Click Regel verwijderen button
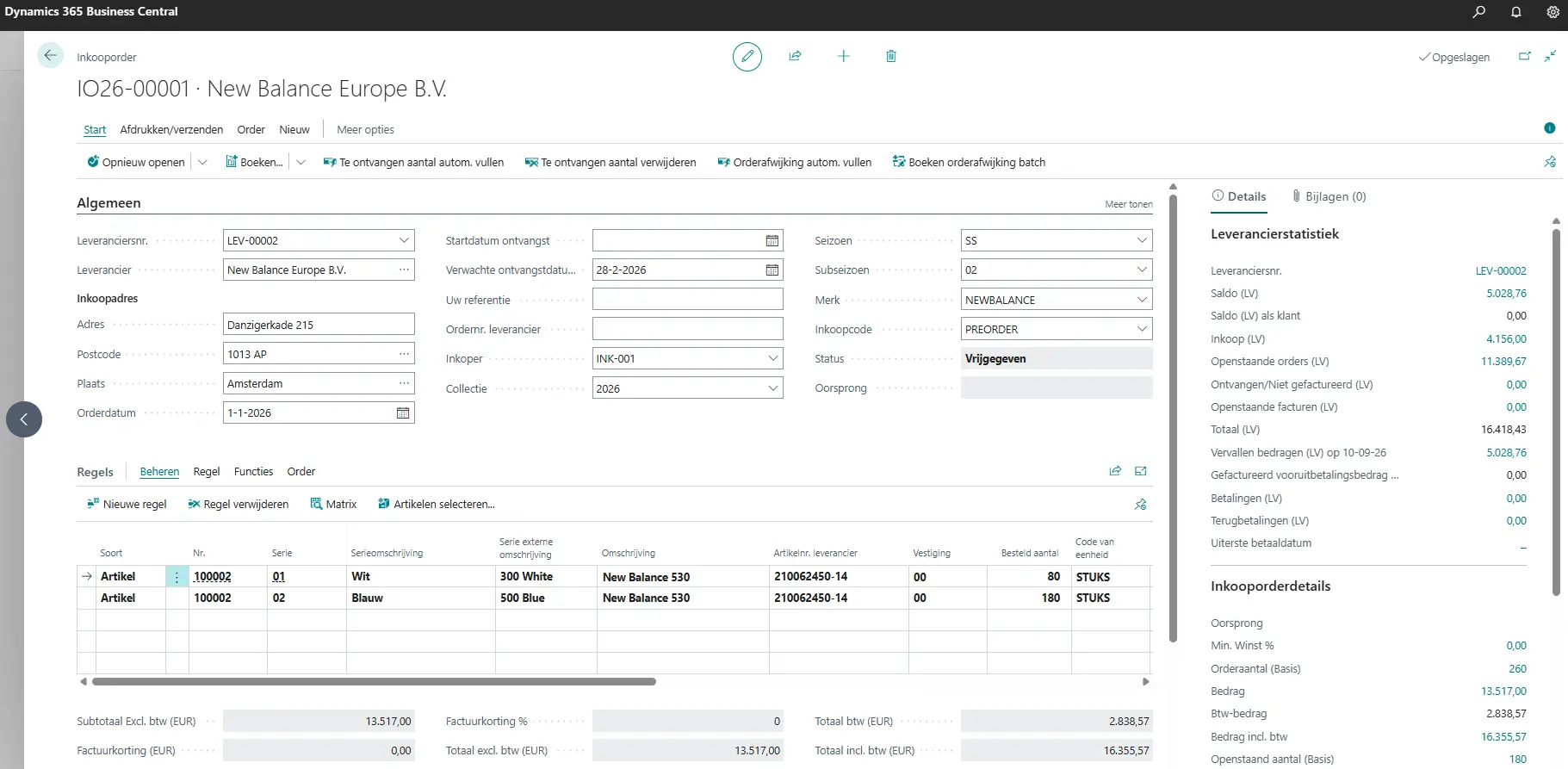Viewport: 1568px width, 769px height. [x=238, y=505]
